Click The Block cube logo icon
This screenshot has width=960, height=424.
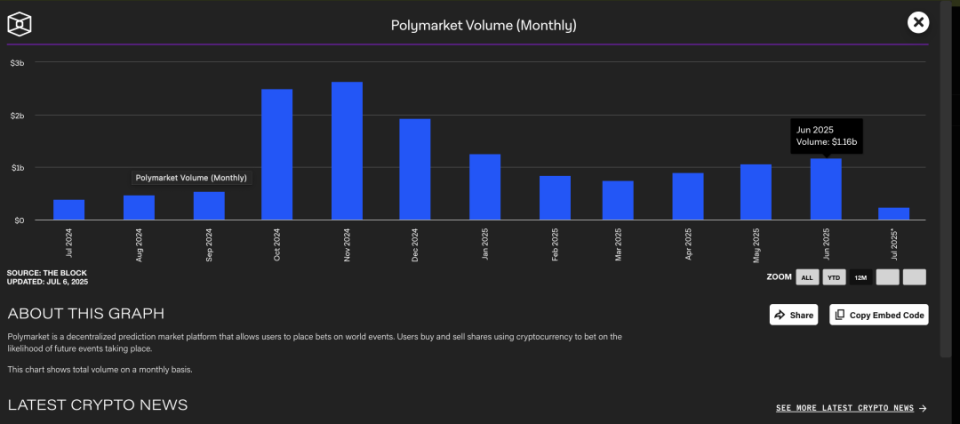(19, 24)
